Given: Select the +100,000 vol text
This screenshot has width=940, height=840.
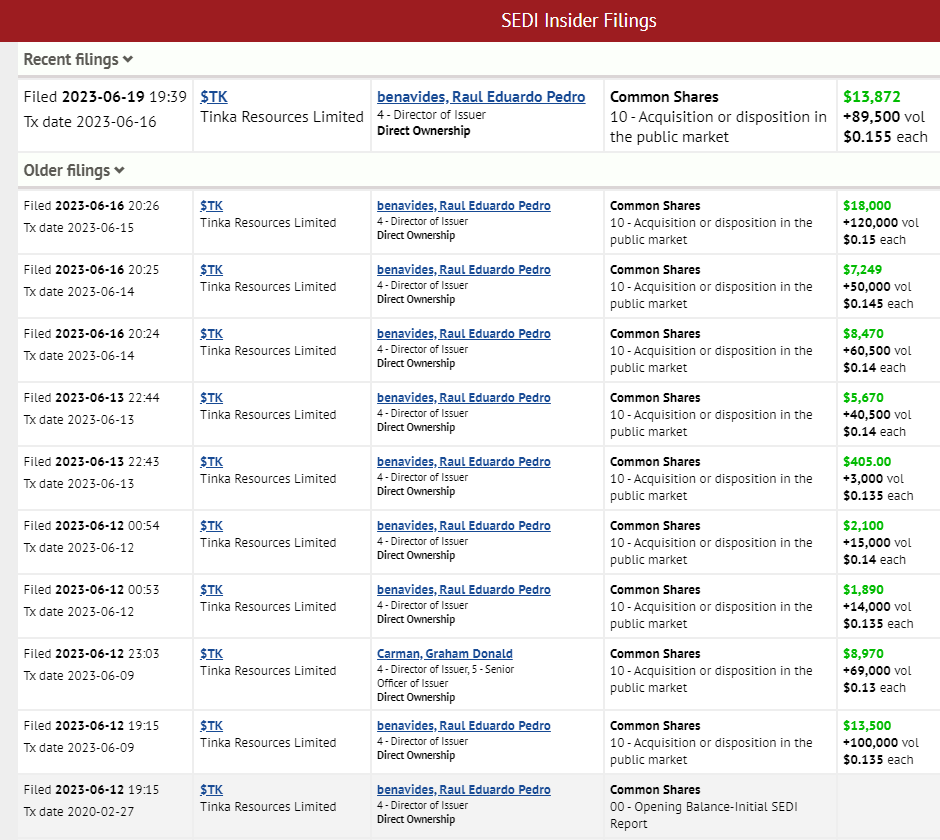Looking at the screenshot, I should (881, 743).
